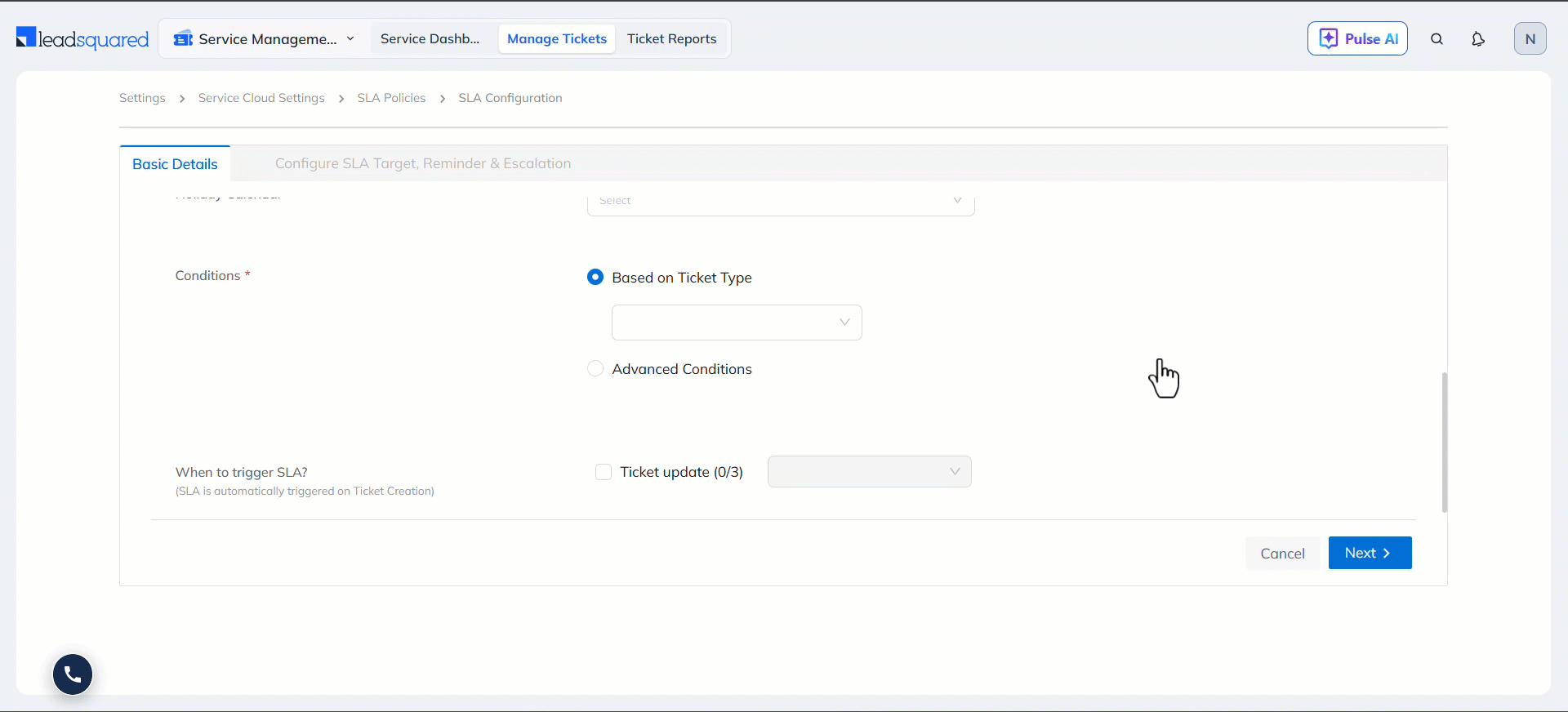This screenshot has width=1568, height=712.
Task: Click the SLA automatically triggered note text
Action: coord(305,491)
